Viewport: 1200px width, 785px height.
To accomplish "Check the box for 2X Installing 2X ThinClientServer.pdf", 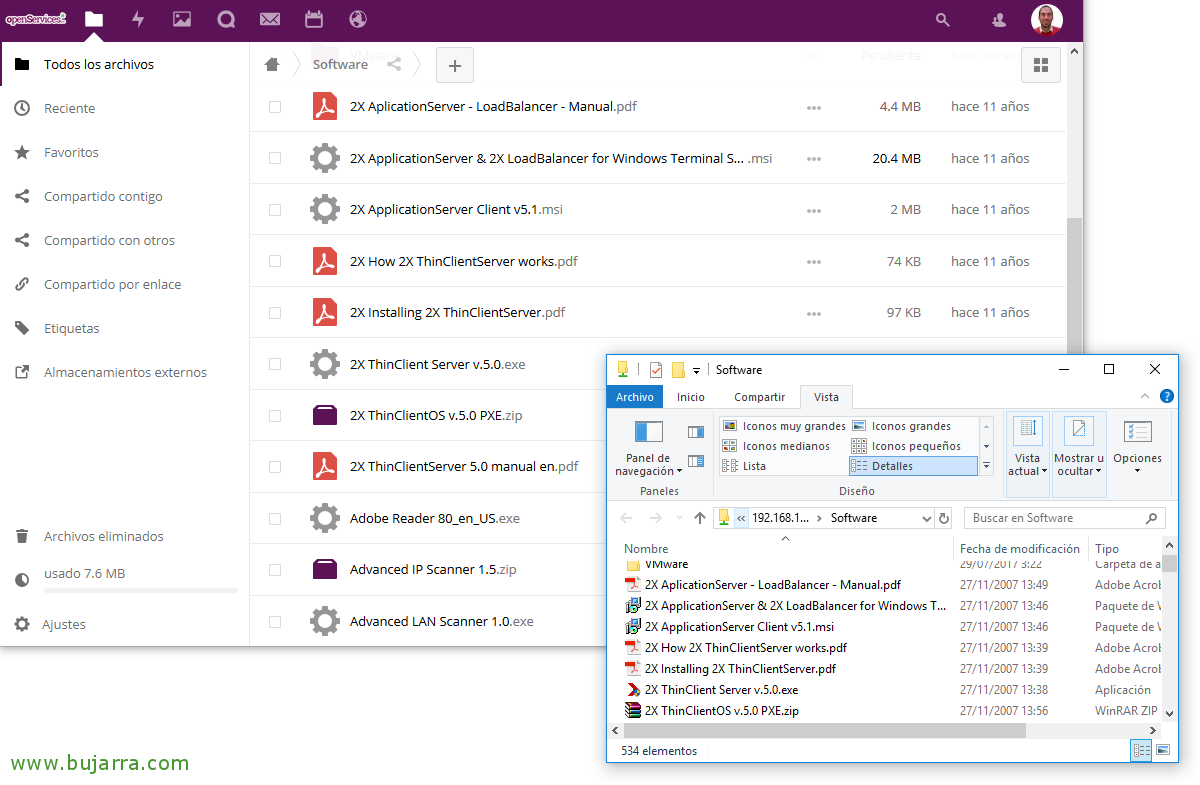I will [275, 313].
